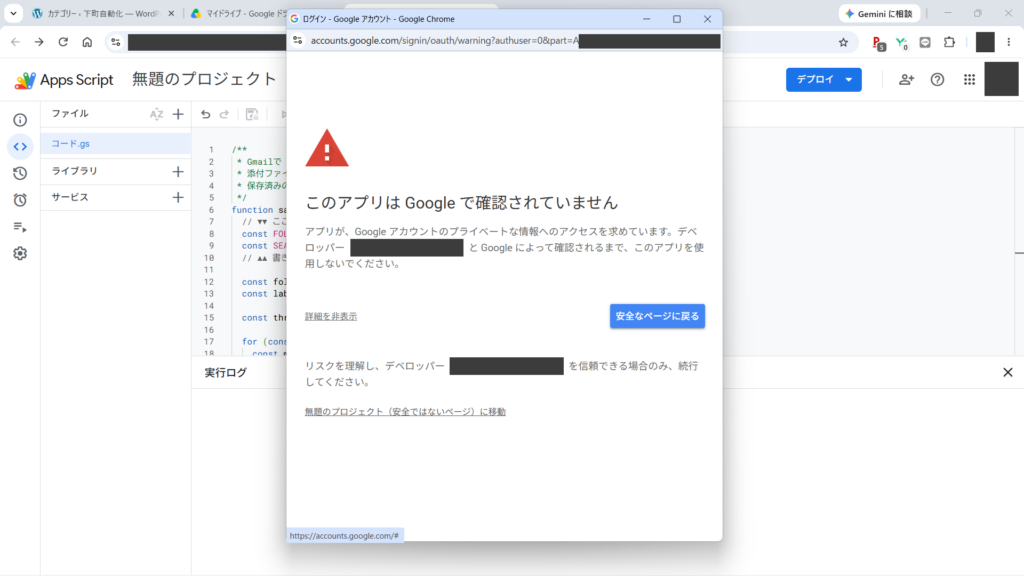This screenshot has width=1024, height=576.
Task: Expand the Deploy button dropdown
Action: 849,80
